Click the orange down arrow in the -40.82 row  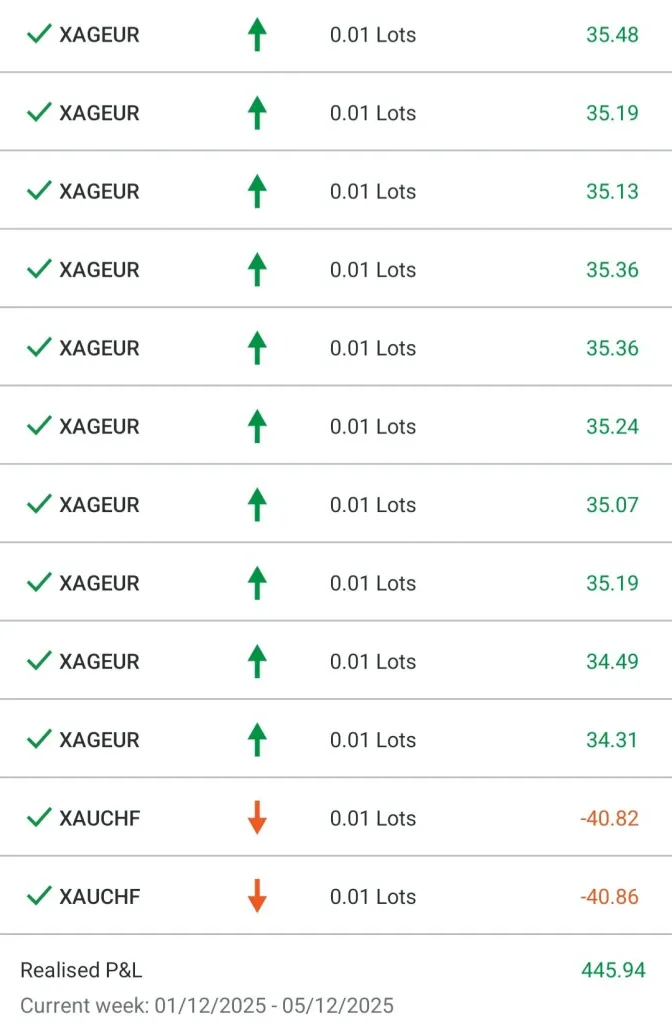[257, 818]
